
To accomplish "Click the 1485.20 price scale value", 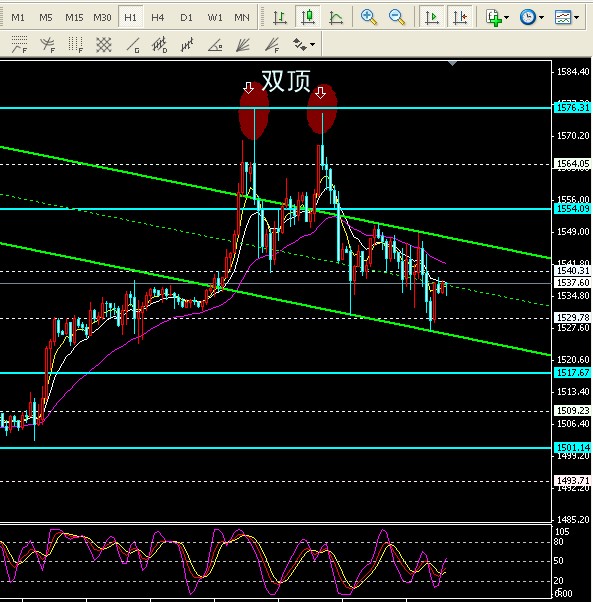I will coord(573,519).
